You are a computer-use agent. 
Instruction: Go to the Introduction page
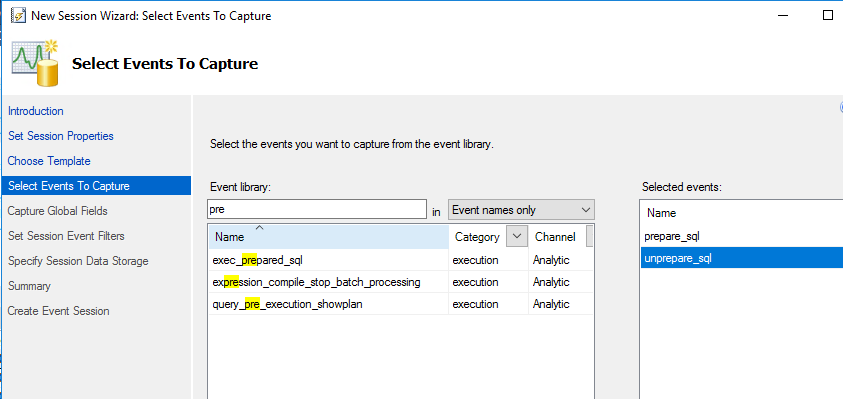click(x=35, y=111)
